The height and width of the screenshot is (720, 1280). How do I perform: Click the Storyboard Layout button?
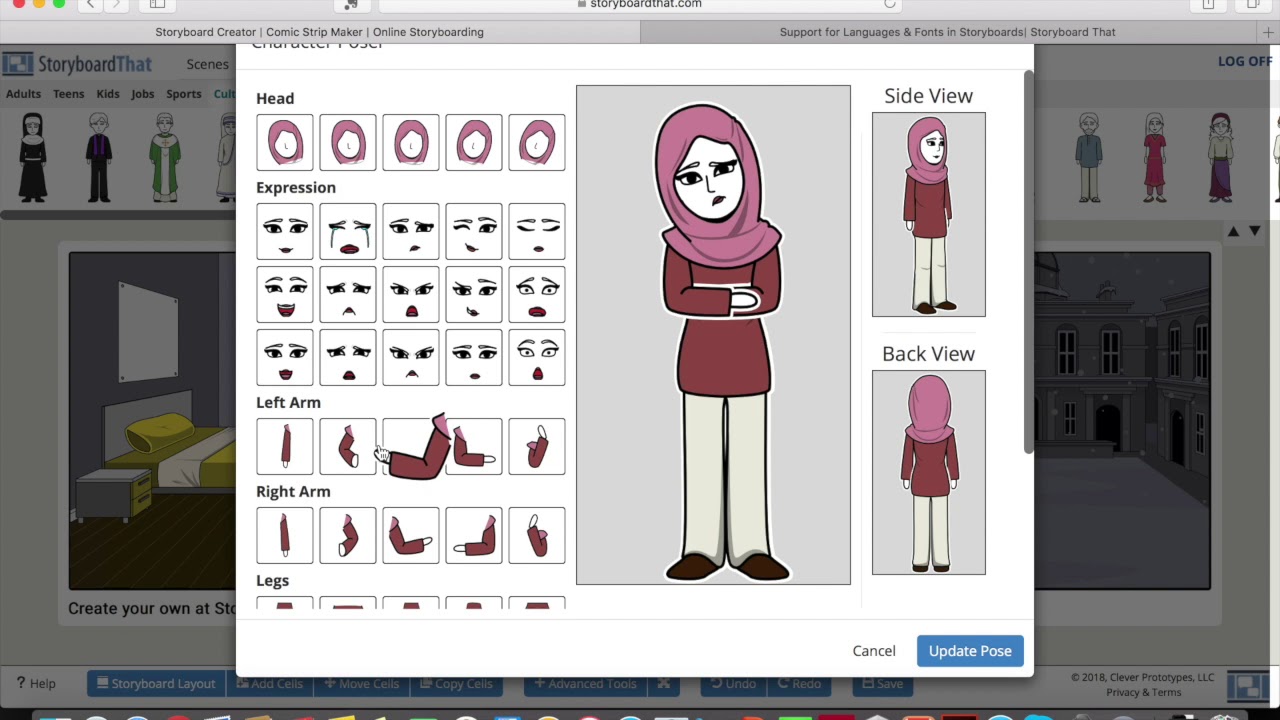point(156,684)
